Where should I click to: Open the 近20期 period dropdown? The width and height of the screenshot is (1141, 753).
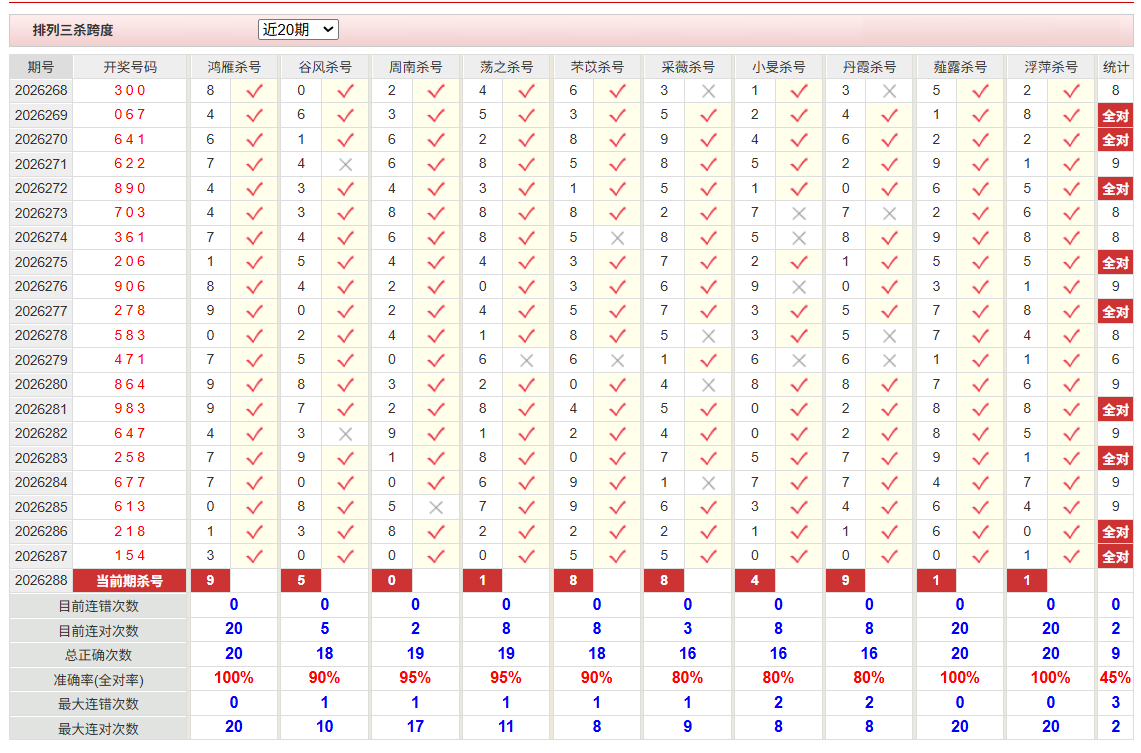(x=298, y=30)
